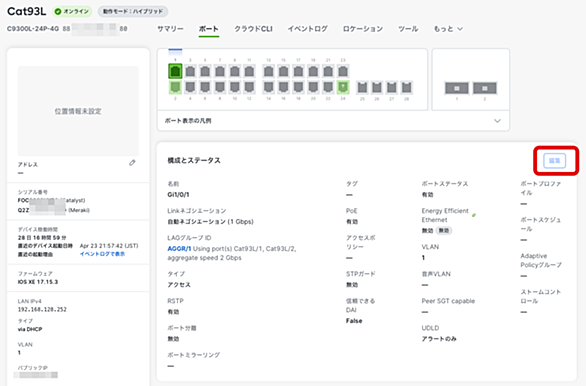Click the 自動ネゴシエーション (1 Gbps) value
Screen dimensions: 586x386
pyautogui.click(x=210, y=222)
